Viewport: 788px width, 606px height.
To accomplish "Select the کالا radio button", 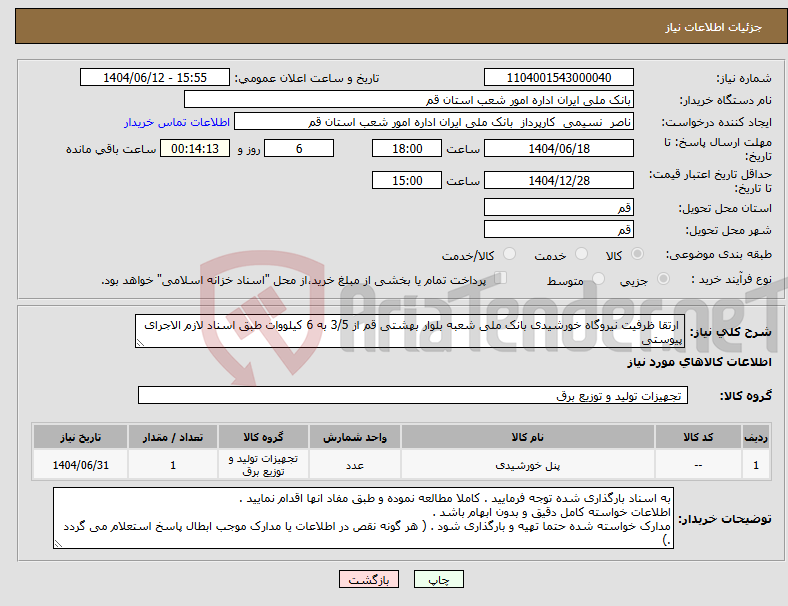I will (x=637, y=254).
